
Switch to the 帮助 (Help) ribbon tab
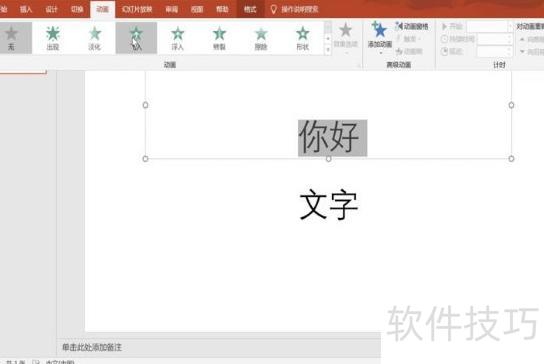pos(222,9)
